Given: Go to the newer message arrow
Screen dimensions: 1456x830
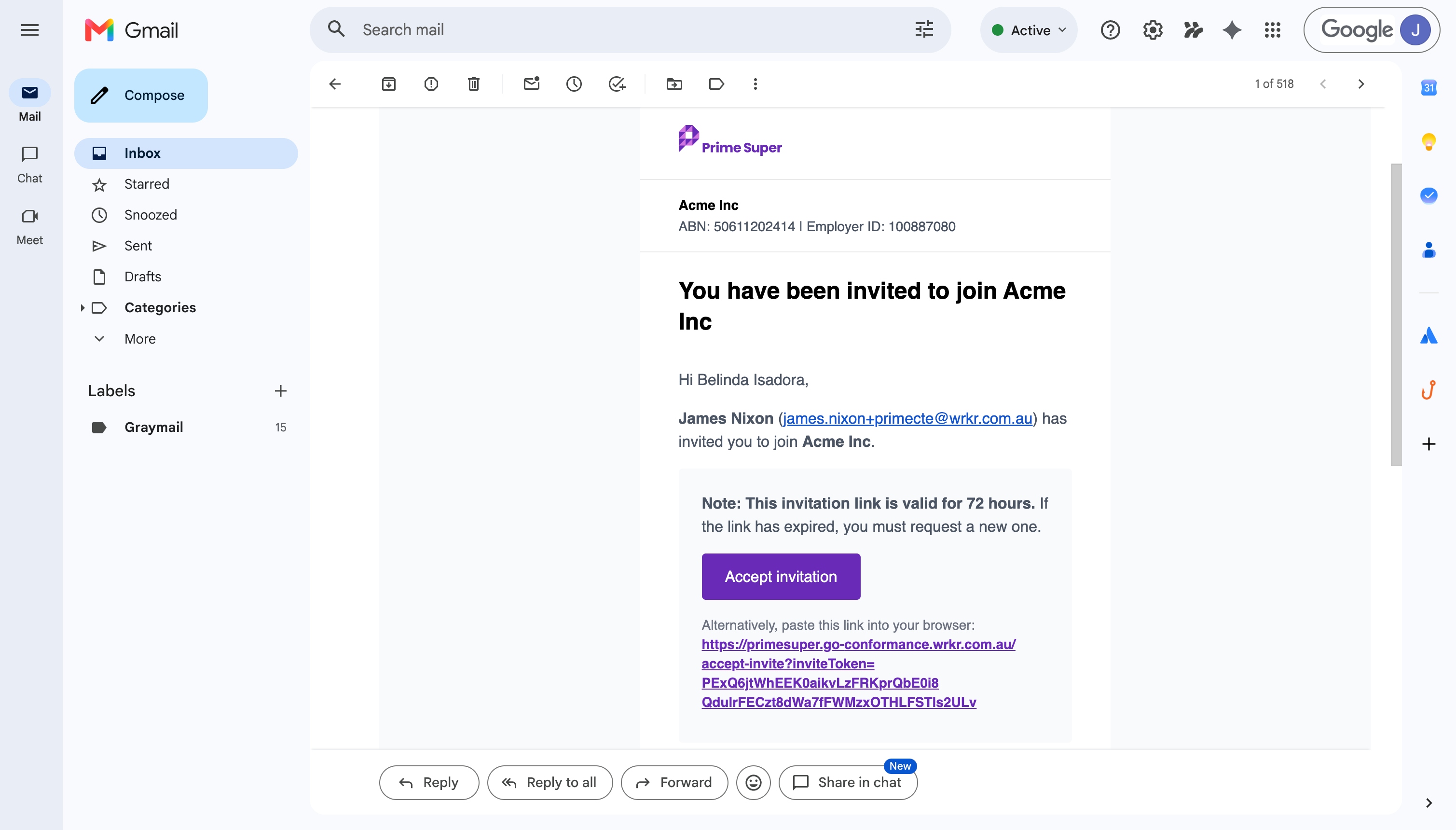Looking at the screenshot, I should tap(1323, 84).
